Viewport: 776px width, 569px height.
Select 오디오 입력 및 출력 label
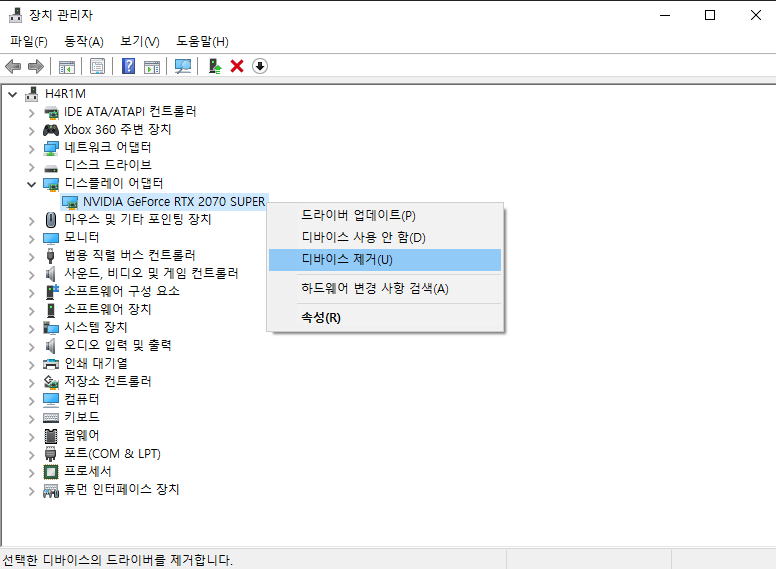click(x=118, y=345)
